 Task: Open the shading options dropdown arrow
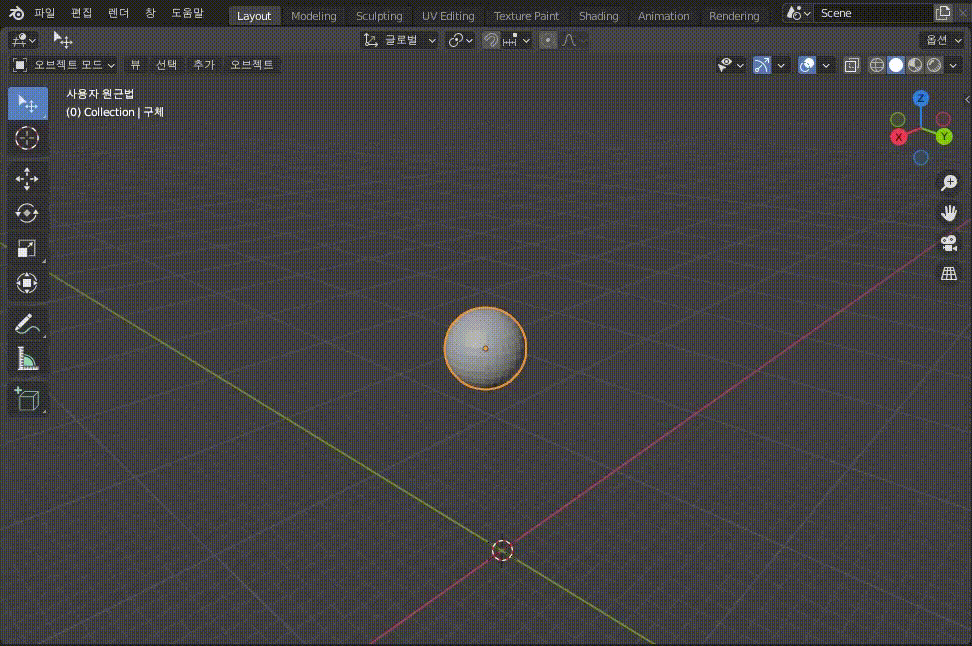[953, 65]
